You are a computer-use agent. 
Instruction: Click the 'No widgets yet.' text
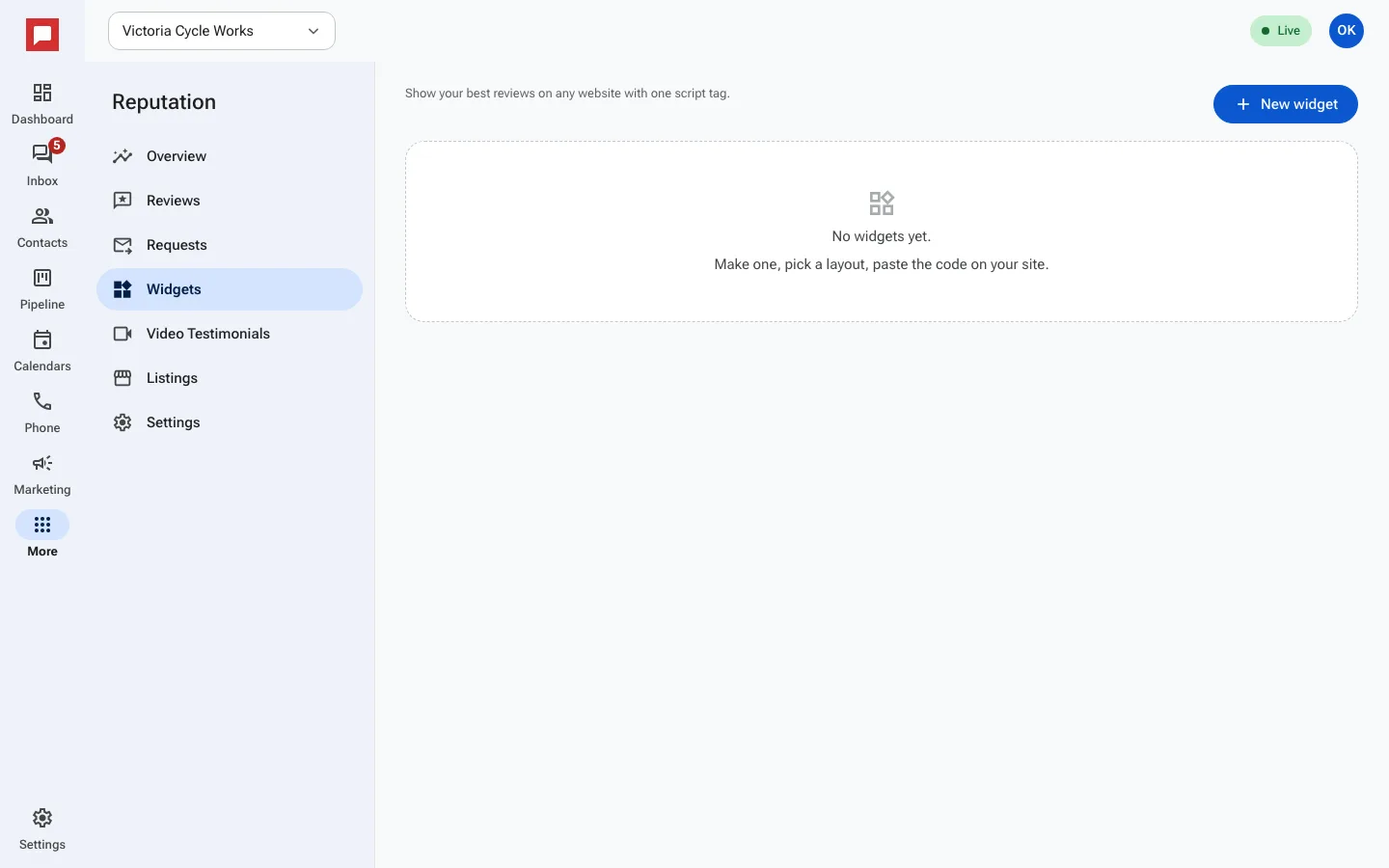(x=882, y=236)
